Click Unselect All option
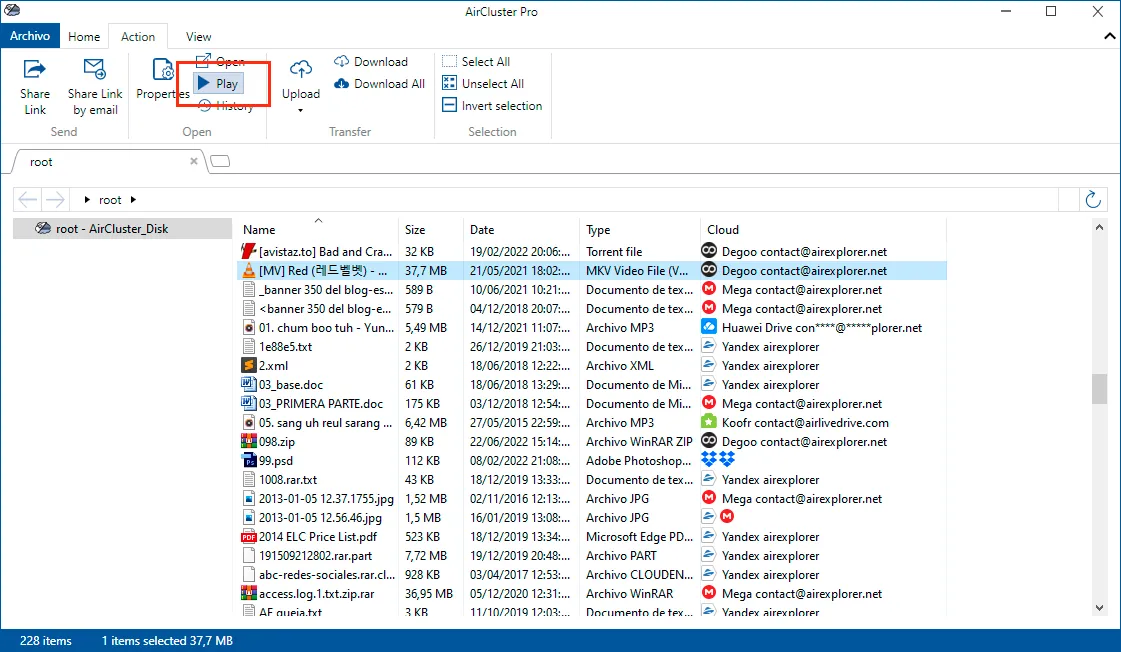Screen dimensions: 1121x652 coord(483,84)
